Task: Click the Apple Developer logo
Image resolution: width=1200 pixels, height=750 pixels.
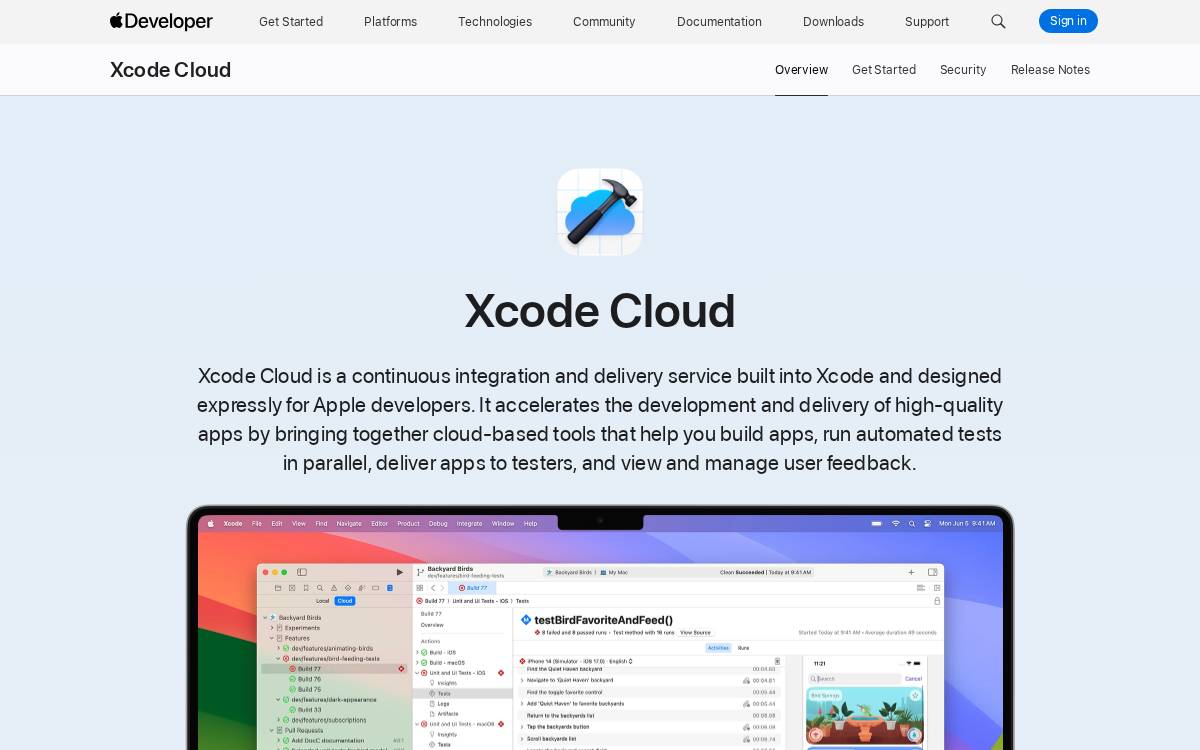Action: [161, 21]
